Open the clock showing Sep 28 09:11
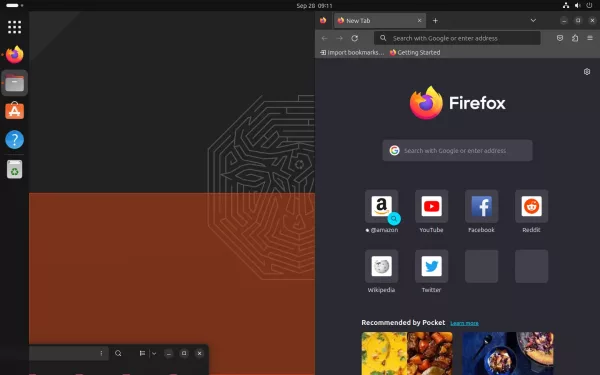 pos(314,6)
